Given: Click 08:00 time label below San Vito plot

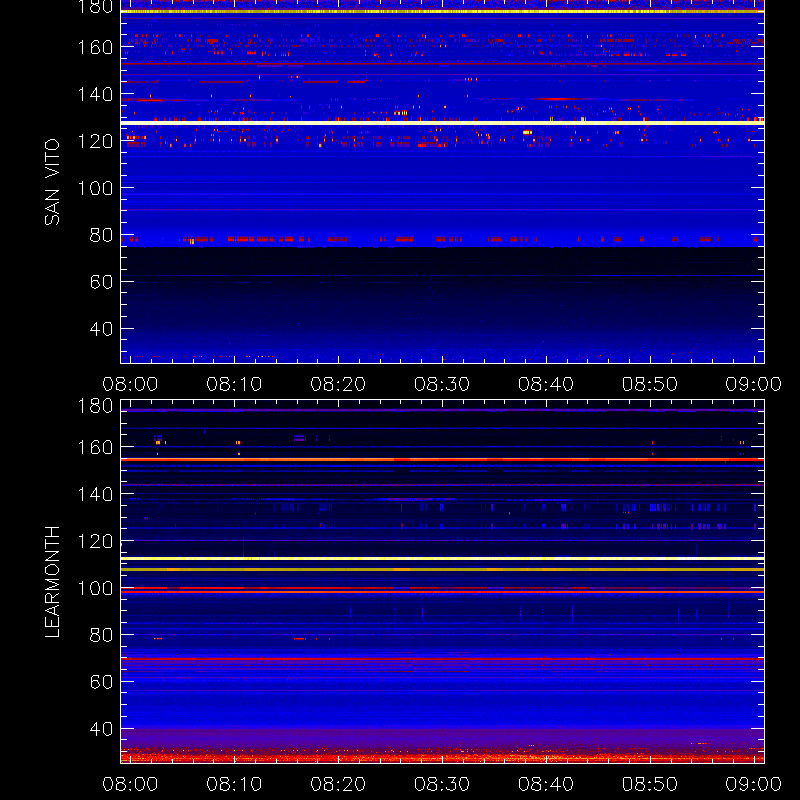Looking at the screenshot, I should [130, 384].
